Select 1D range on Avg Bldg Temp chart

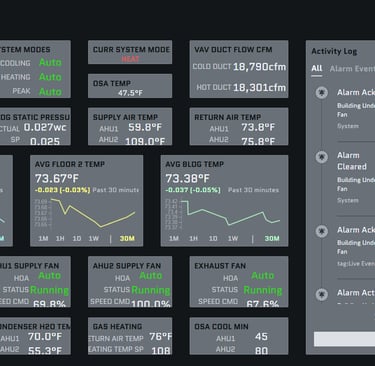(x=213, y=238)
